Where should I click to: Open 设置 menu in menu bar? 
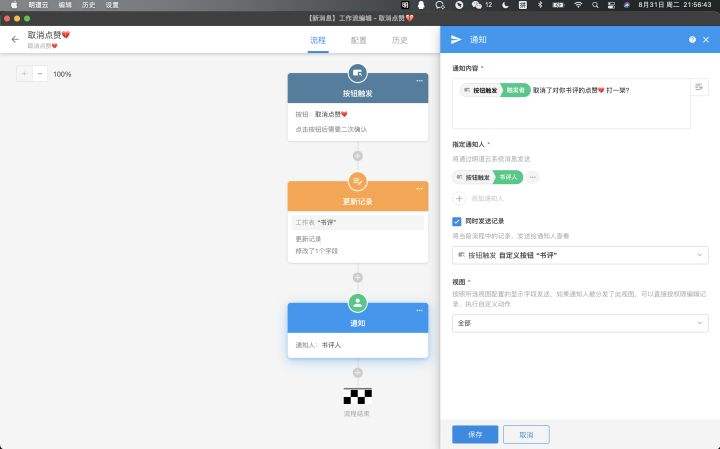pyautogui.click(x=112, y=5)
